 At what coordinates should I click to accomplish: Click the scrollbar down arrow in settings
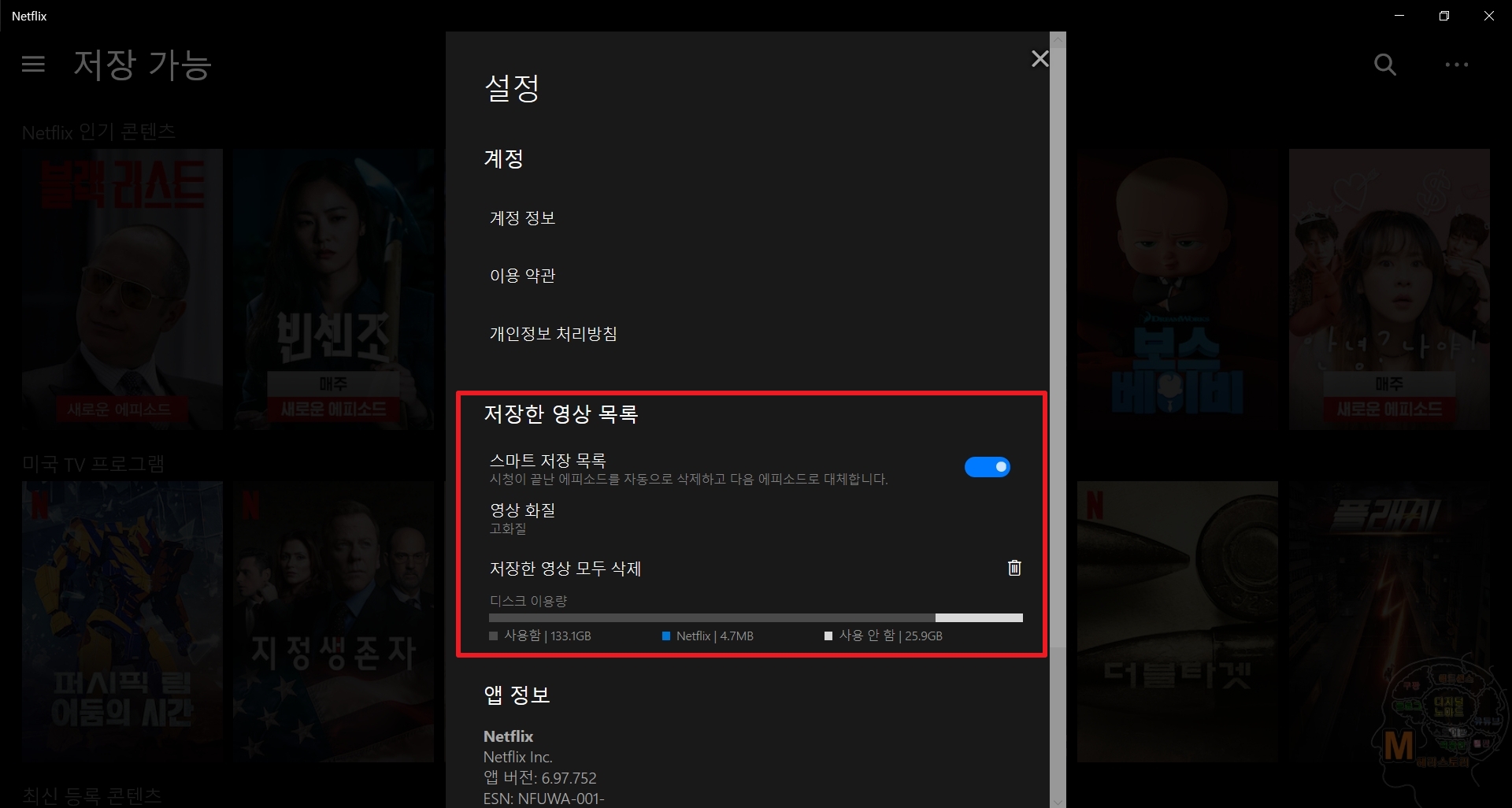(x=1058, y=802)
